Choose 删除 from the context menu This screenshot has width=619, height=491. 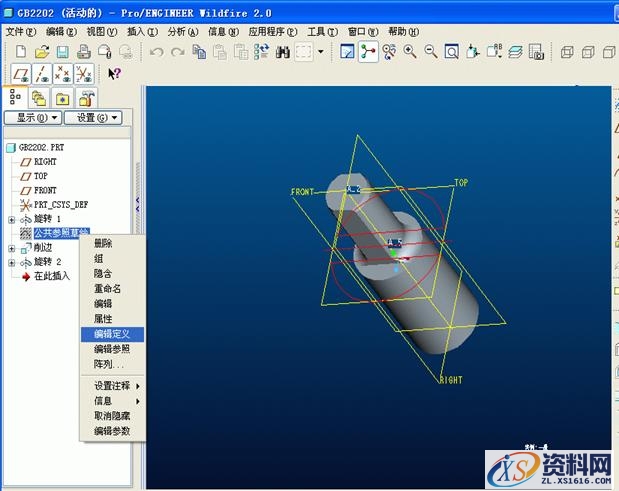tap(113, 244)
